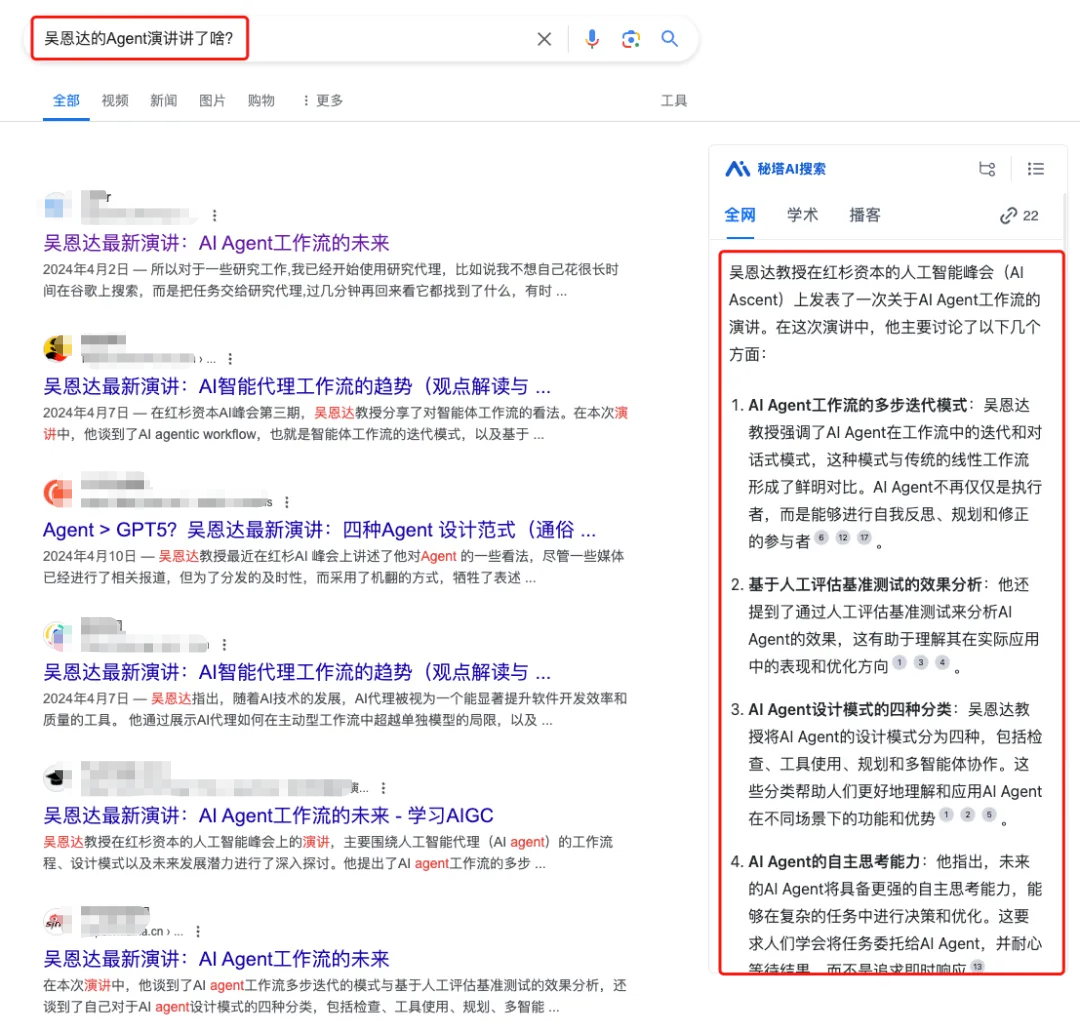The width and height of the screenshot is (1080, 1033).
Task: Start voice search with the microphone icon
Action: point(592,39)
